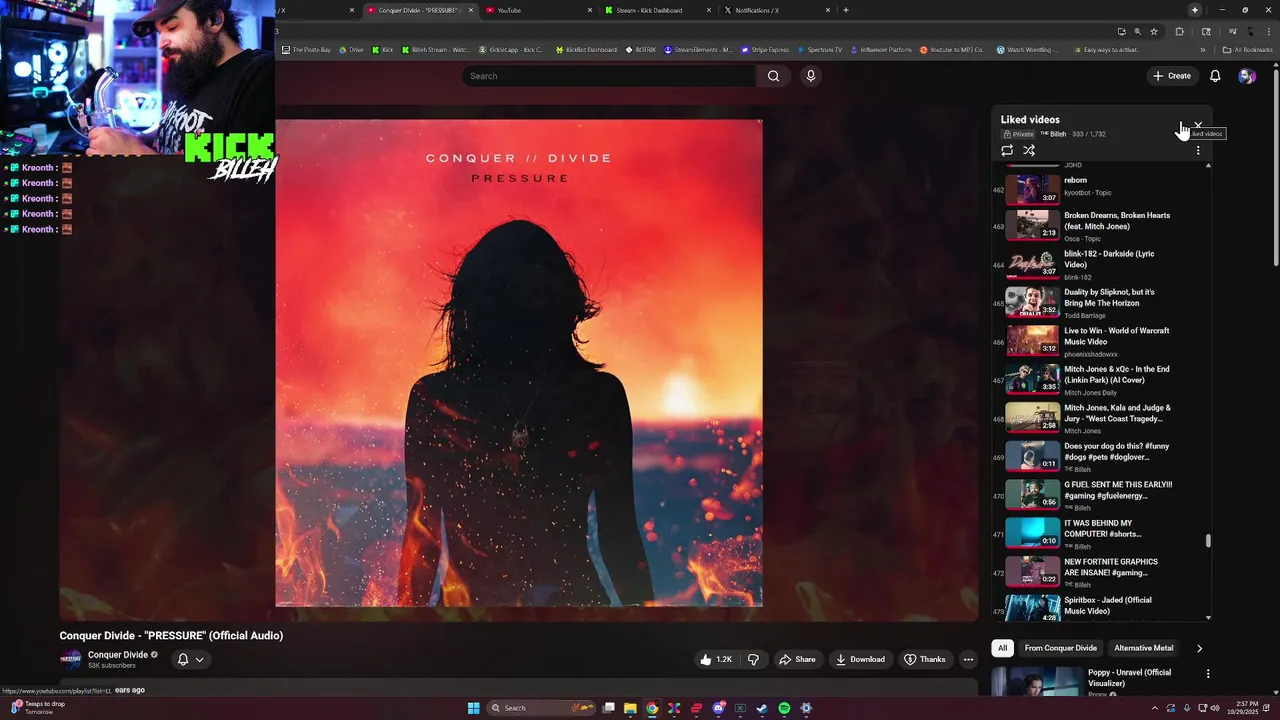The image size is (1280, 720).
Task: Click the taskbar Search box
Action: click(540, 708)
